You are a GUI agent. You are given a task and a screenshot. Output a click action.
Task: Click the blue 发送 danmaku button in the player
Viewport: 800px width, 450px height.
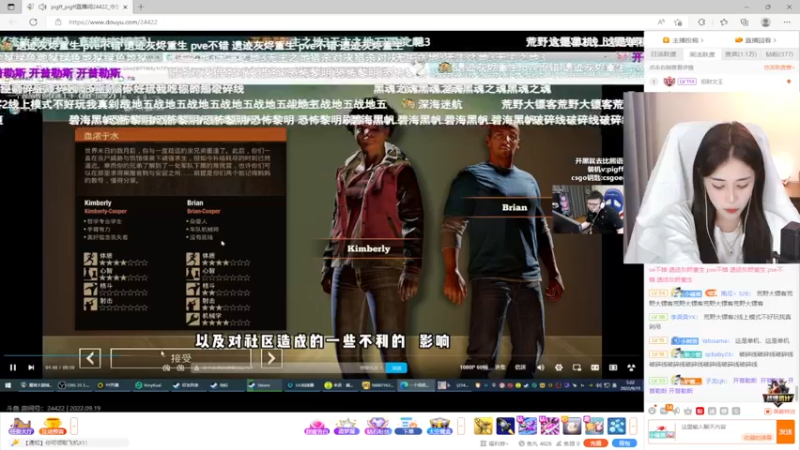click(x=396, y=368)
